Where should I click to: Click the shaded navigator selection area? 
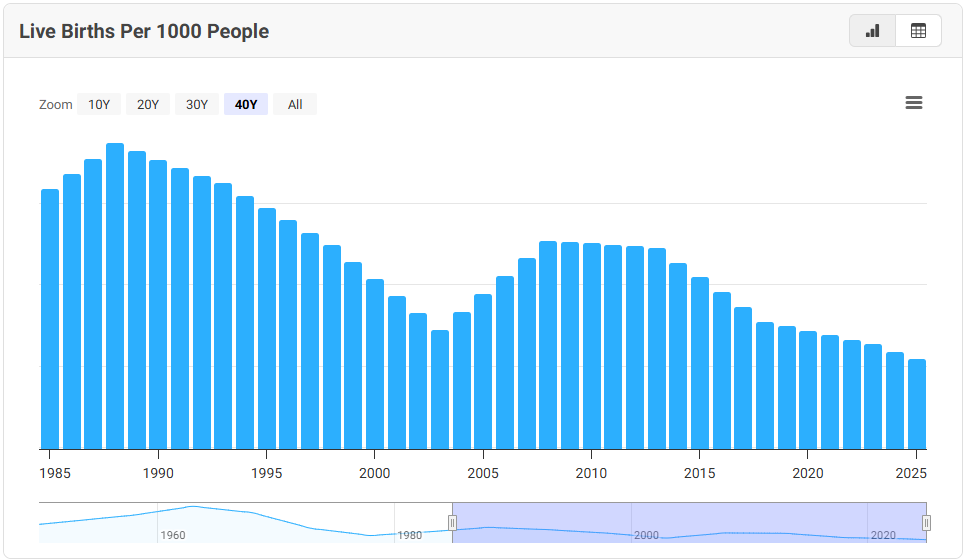(689, 523)
